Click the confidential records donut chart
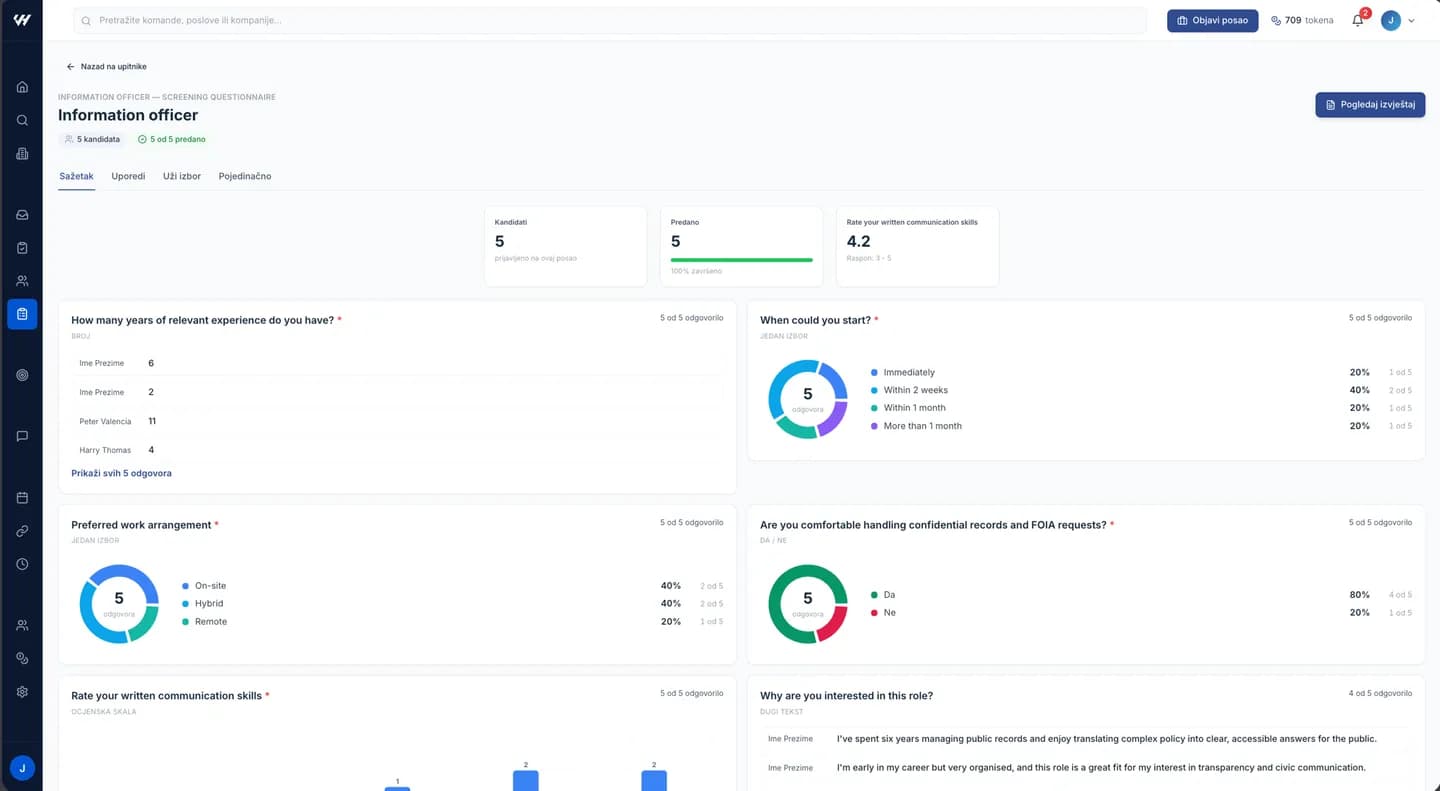The height and width of the screenshot is (791, 1440). pos(808,604)
